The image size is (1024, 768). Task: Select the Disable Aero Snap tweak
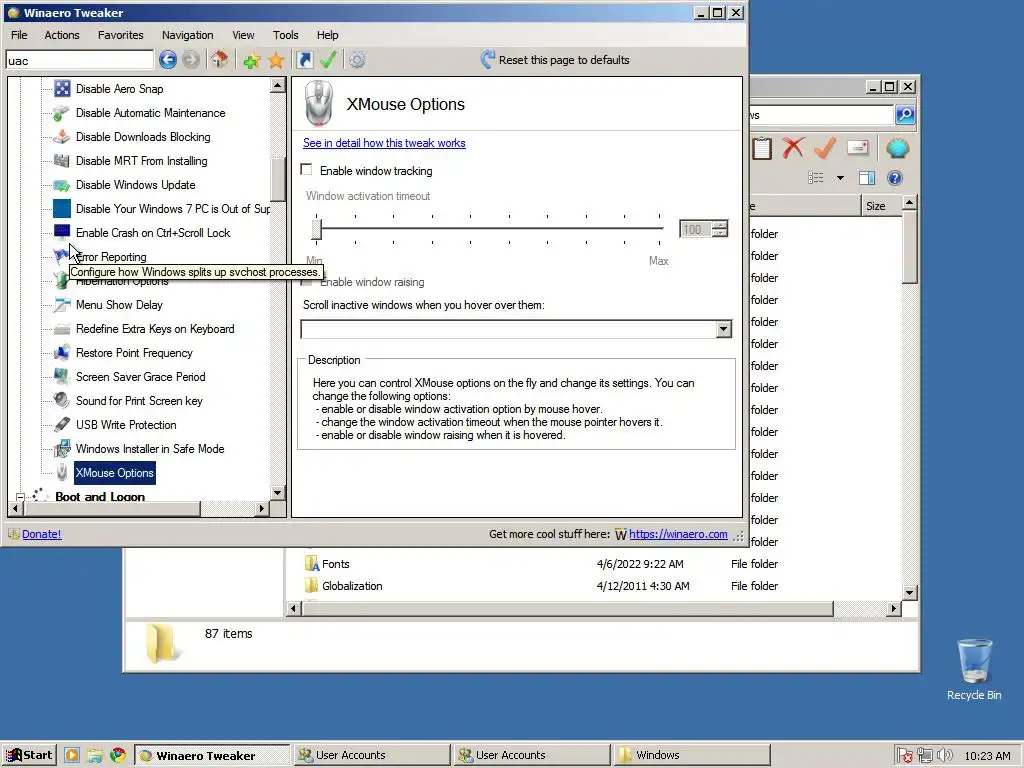coord(119,89)
